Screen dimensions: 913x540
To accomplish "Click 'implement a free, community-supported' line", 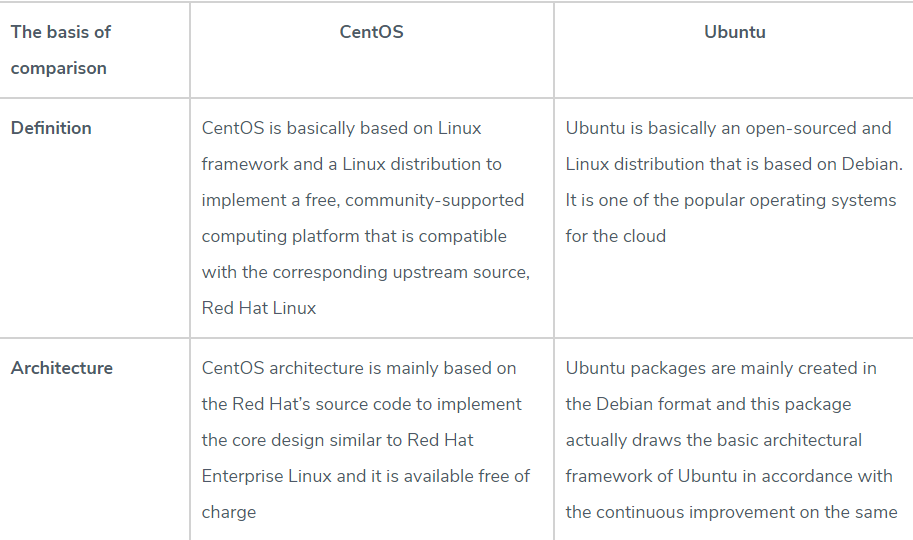I will (x=363, y=200).
